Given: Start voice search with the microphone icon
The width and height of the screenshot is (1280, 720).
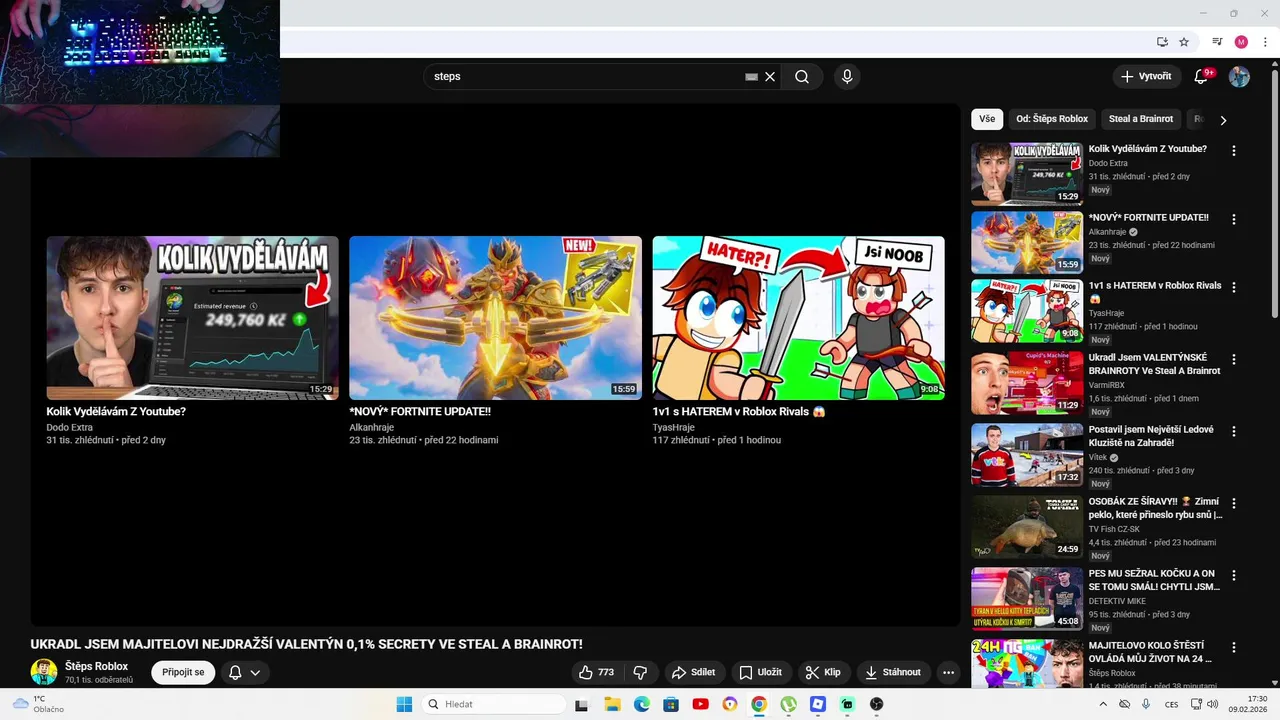Looking at the screenshot, I should pos(847,76).
